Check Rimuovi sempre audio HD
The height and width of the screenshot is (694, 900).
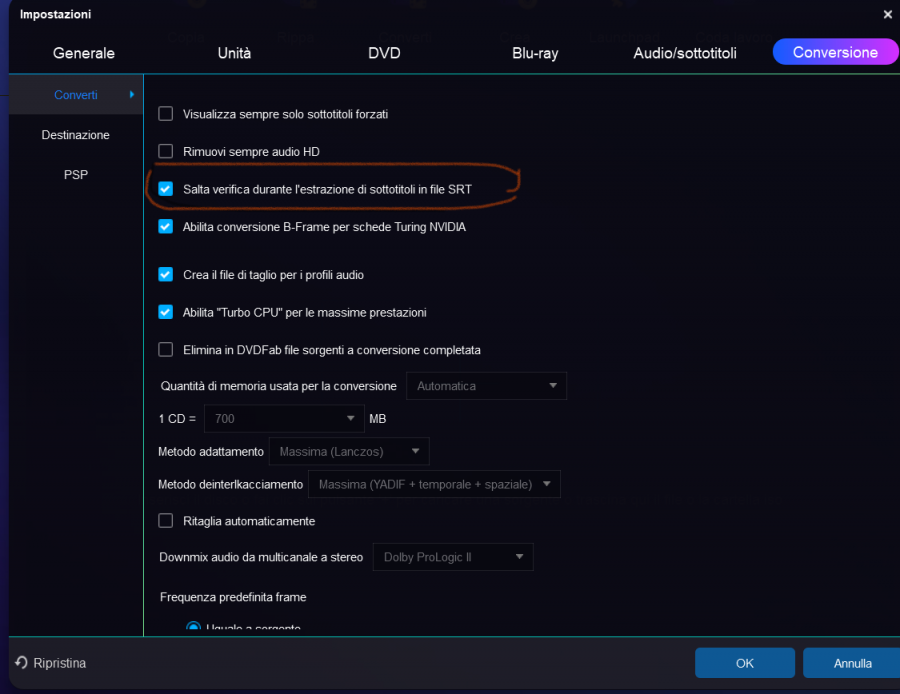click(x=166, y=151)
